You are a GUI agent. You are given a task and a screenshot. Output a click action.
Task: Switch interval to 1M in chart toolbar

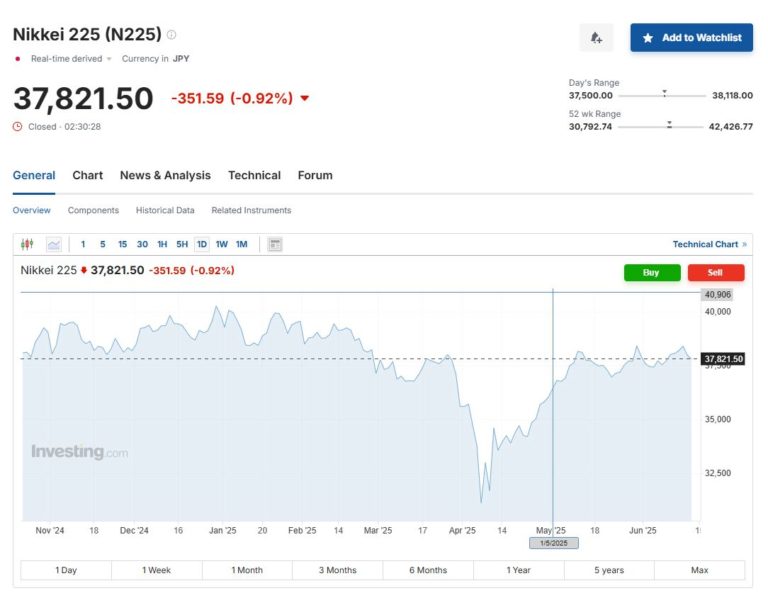(241, 244)
